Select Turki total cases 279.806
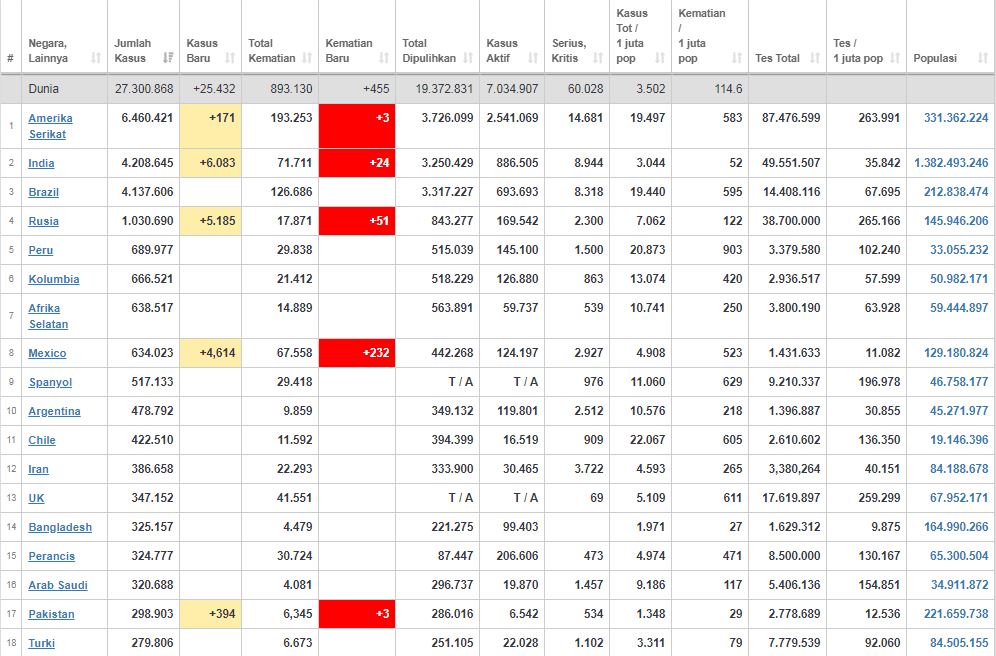Screen dimensions: 996x656 point(152,643)
